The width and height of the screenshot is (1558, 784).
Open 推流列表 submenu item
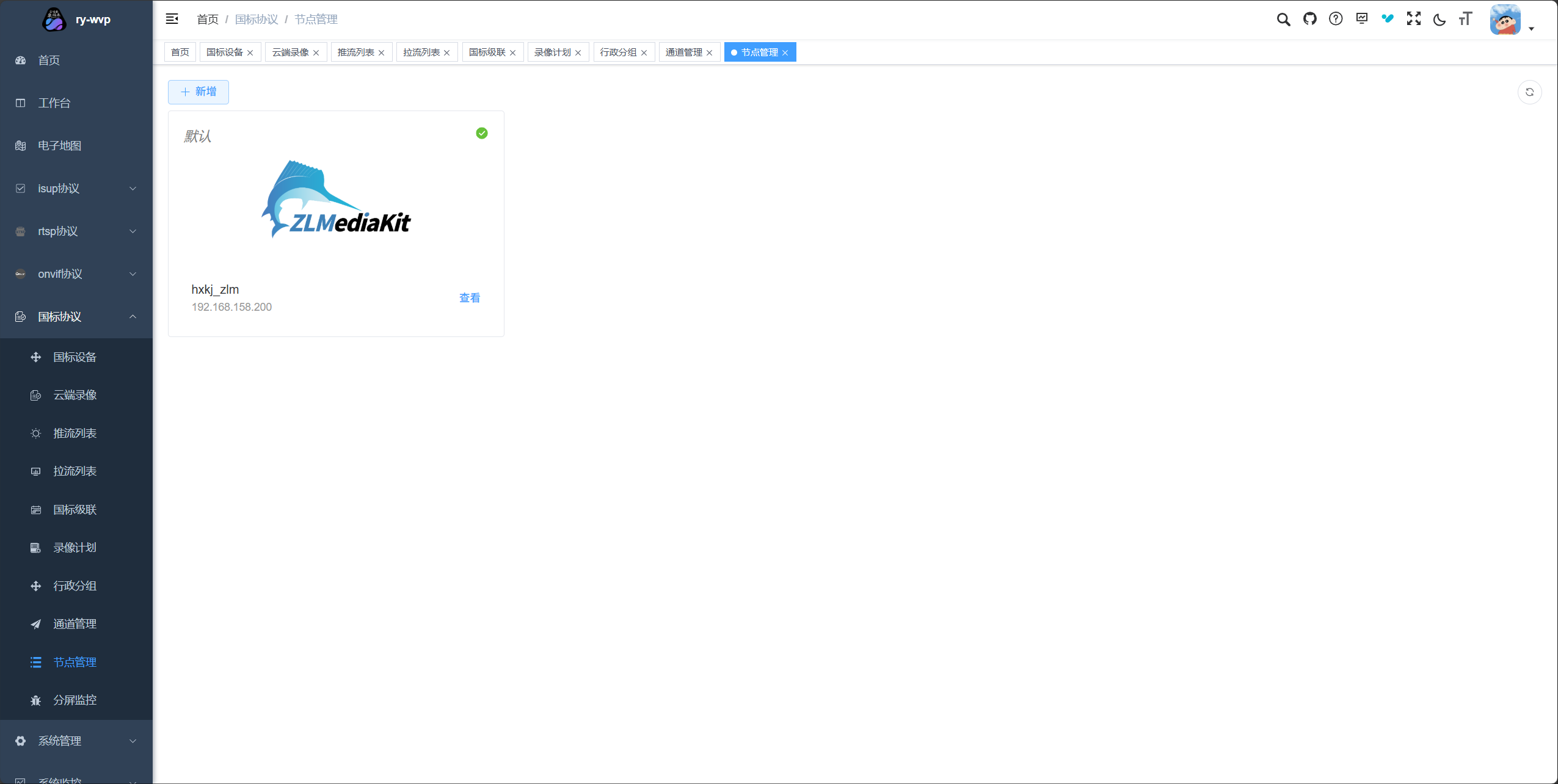coord(76,434)
